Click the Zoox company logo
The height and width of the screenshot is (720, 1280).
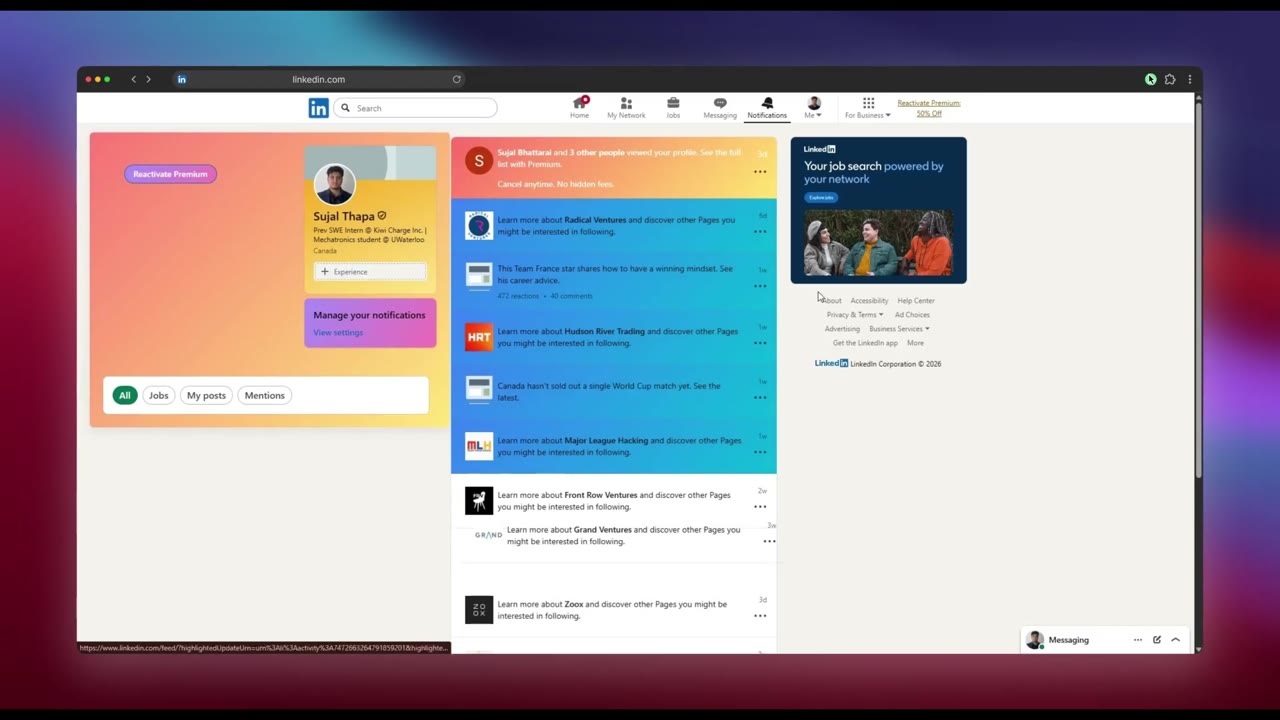[x=479, y=610]
